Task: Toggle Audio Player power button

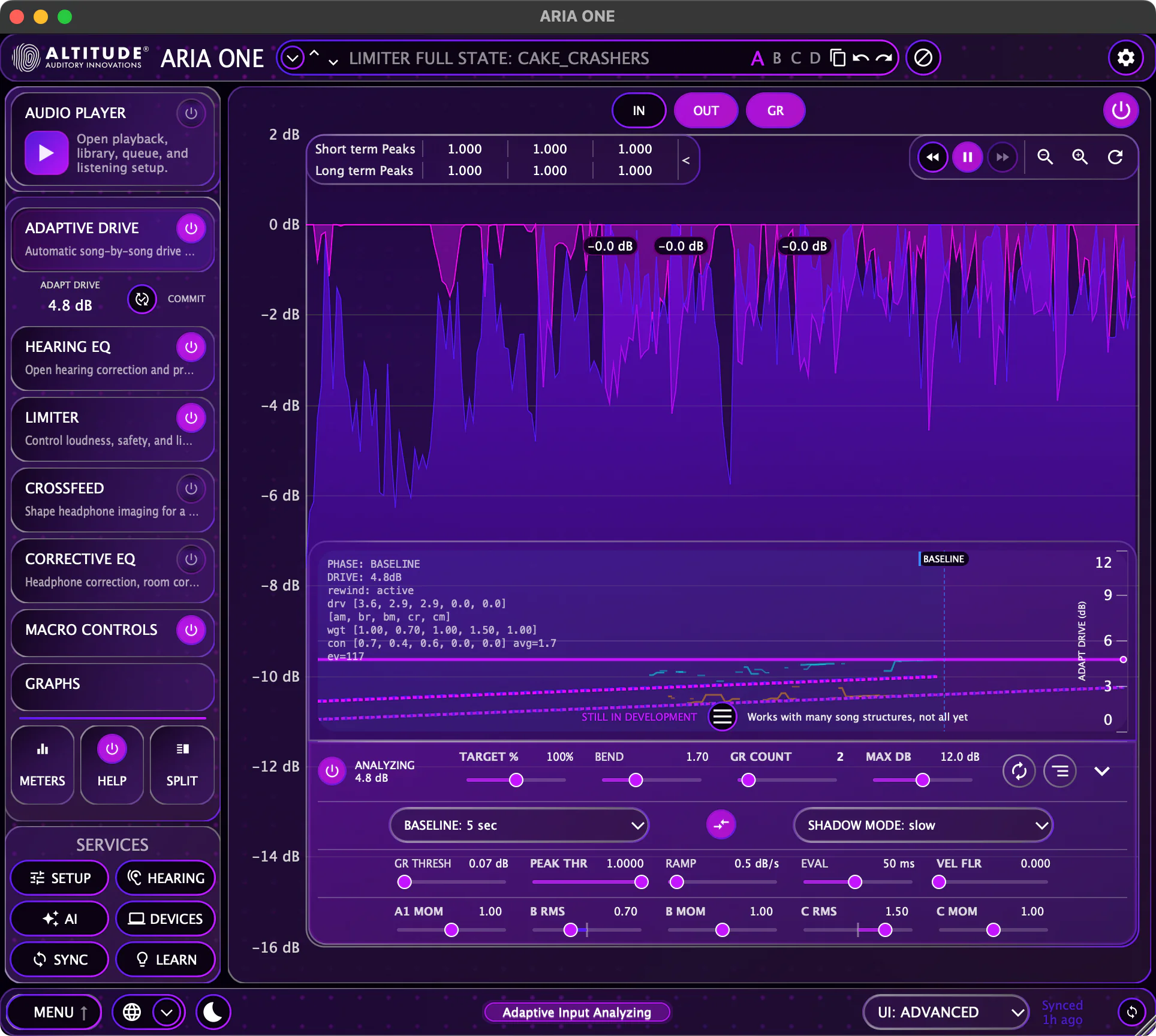Action: [191, 113]
